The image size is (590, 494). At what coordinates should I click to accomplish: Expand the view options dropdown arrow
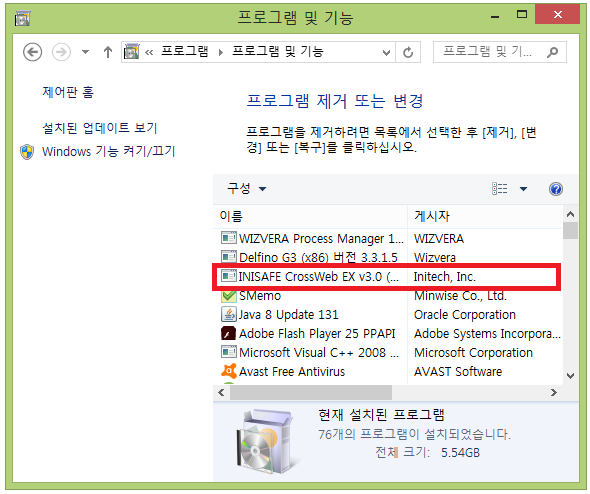(523, 188)
